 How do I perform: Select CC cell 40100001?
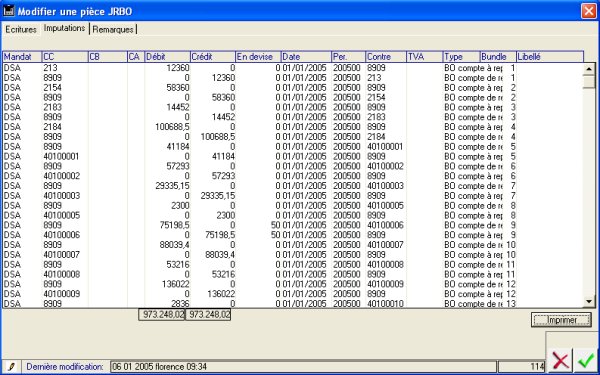click(x=61, y=157)
